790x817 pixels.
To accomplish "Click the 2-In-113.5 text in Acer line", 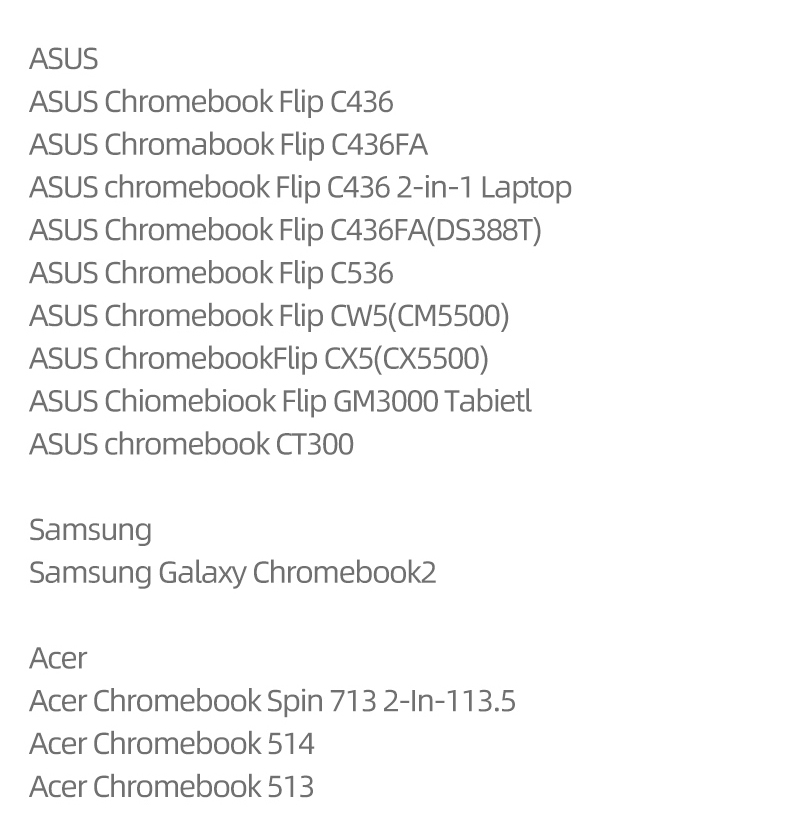I will pos(449,701).
